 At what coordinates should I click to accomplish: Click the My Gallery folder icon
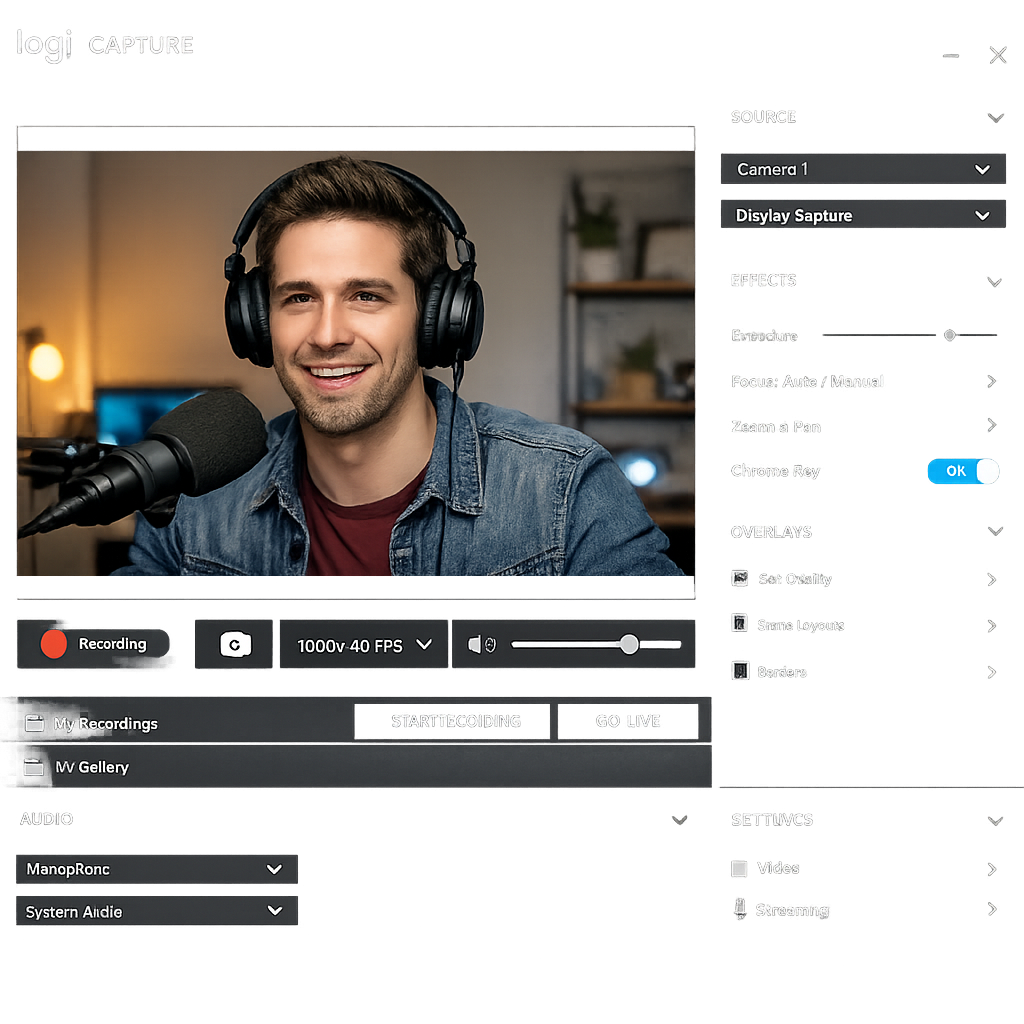pos(33,767)
